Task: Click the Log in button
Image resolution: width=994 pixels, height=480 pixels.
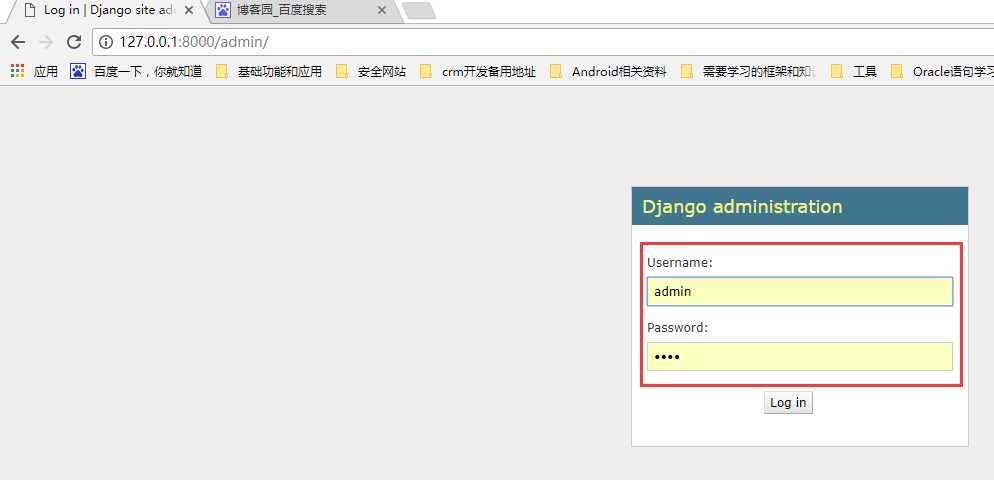Action: (788, 403)
